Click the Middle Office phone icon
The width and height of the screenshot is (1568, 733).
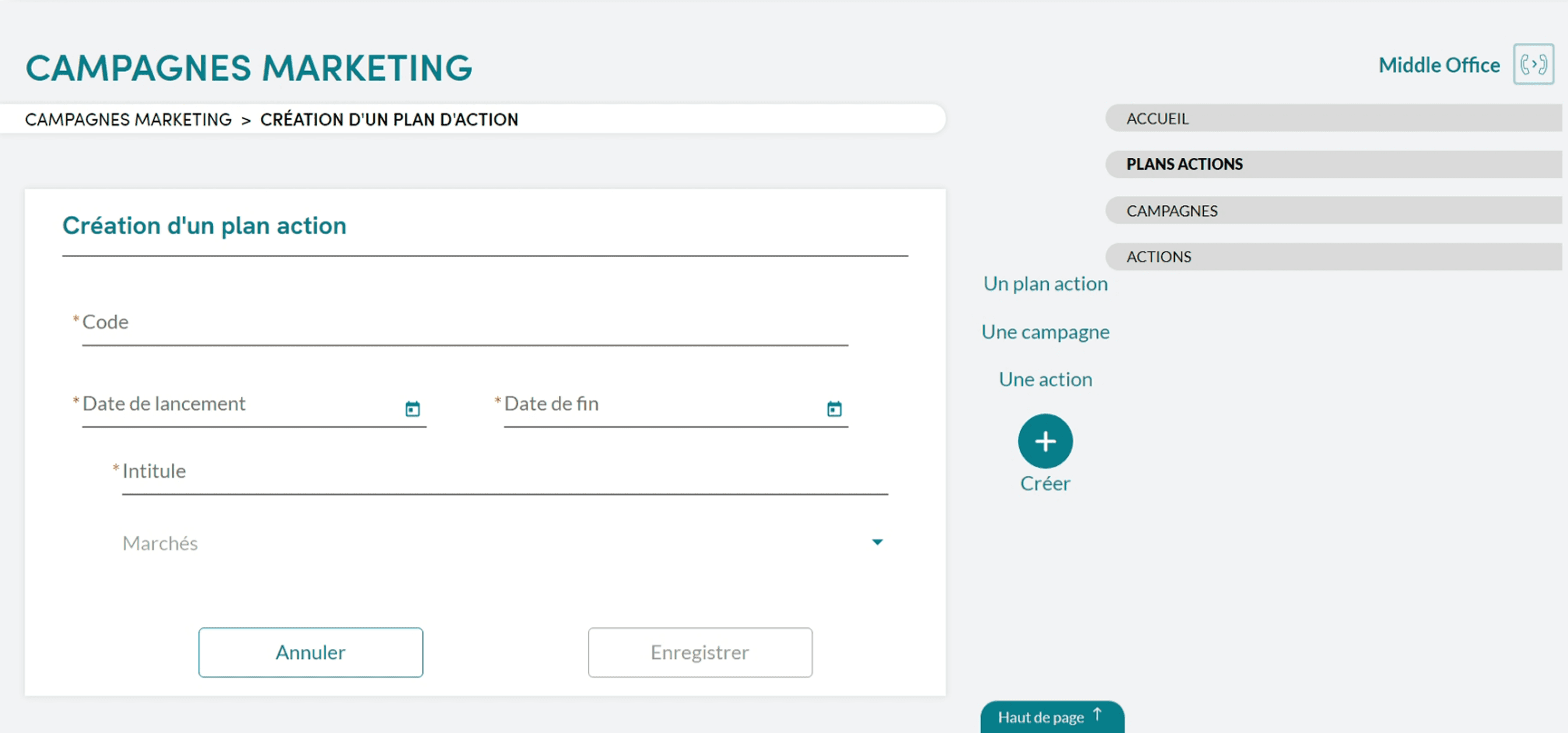pyautogui.click(x=1533, y=64)
